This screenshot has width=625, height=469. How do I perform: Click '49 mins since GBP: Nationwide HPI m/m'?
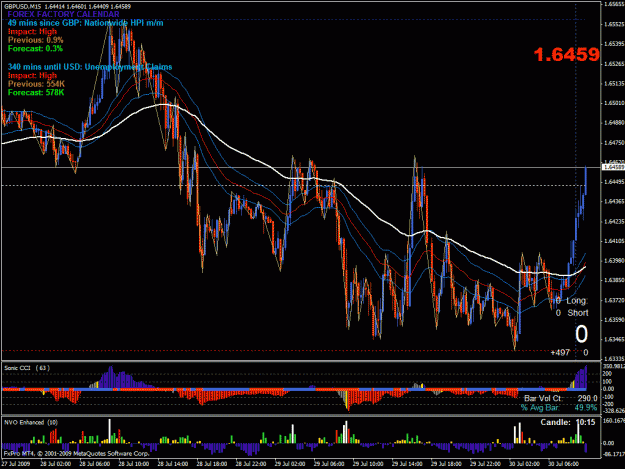point(85,23)
